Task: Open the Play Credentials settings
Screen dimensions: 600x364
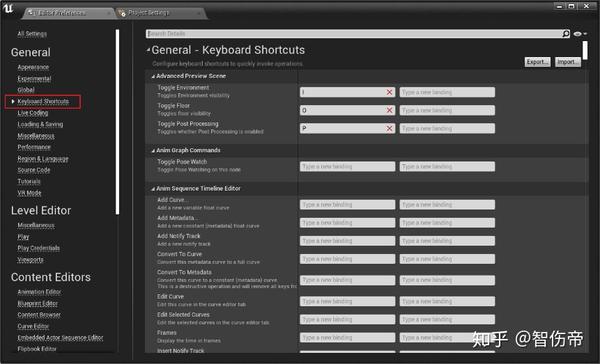Action: tap(38, 248)
